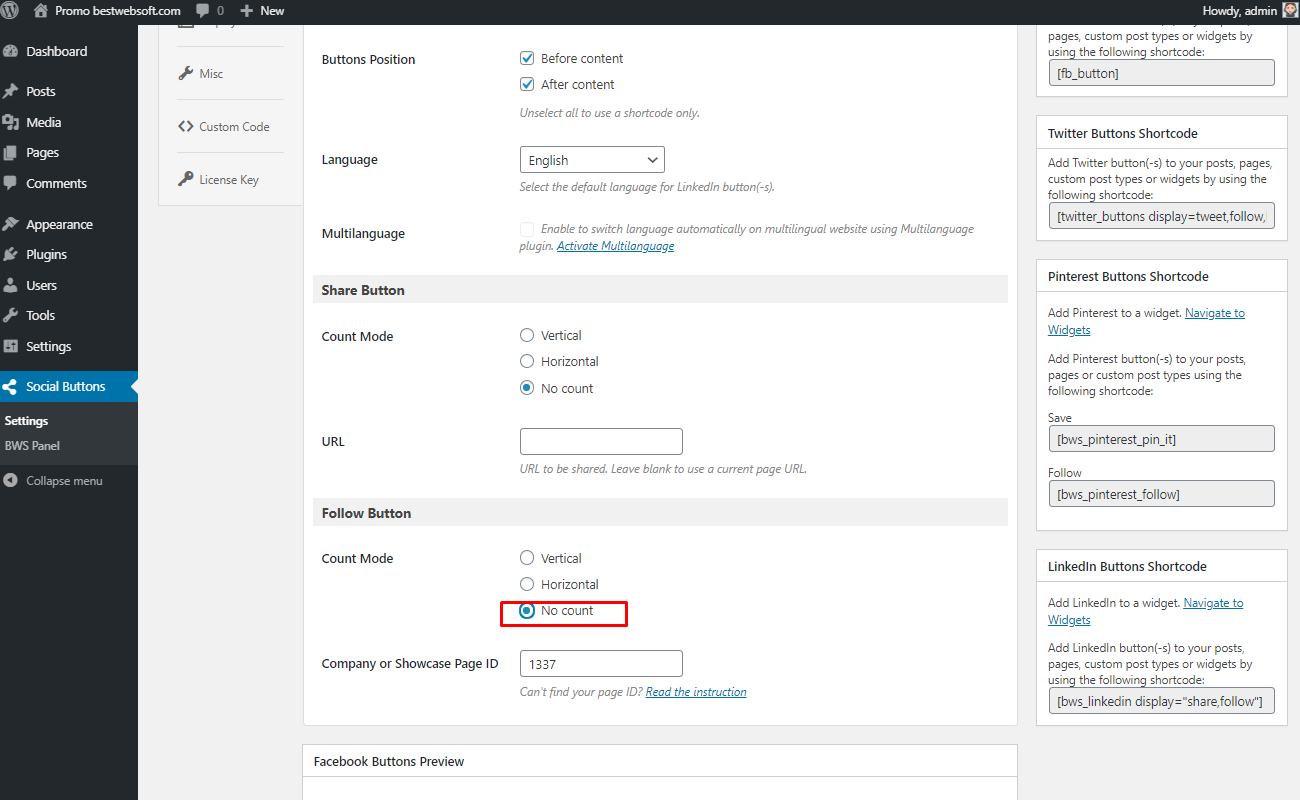Click the home icon beside Promo bestwebsoft.com
The width and height of the screenshot is (1300, 800).
click(x=41, y=11)
